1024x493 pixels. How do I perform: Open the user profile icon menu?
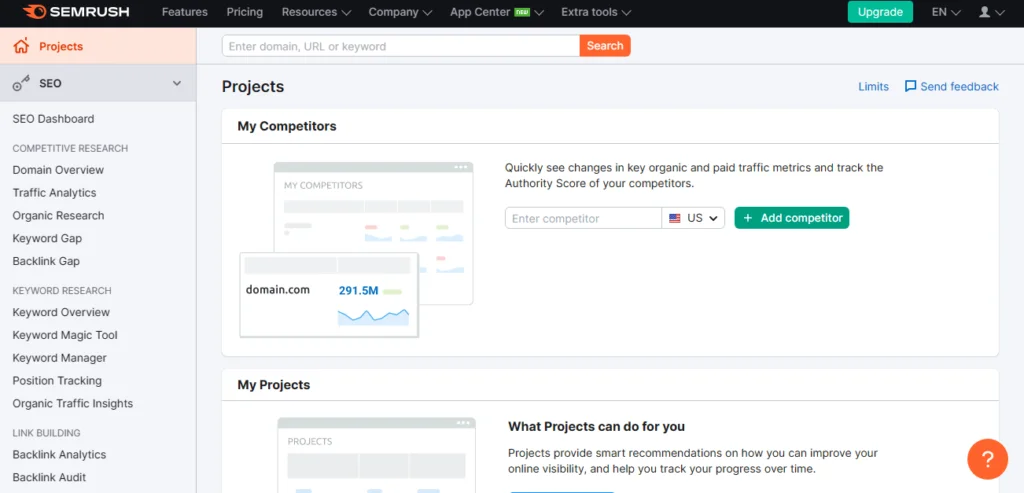click(985, 12)
